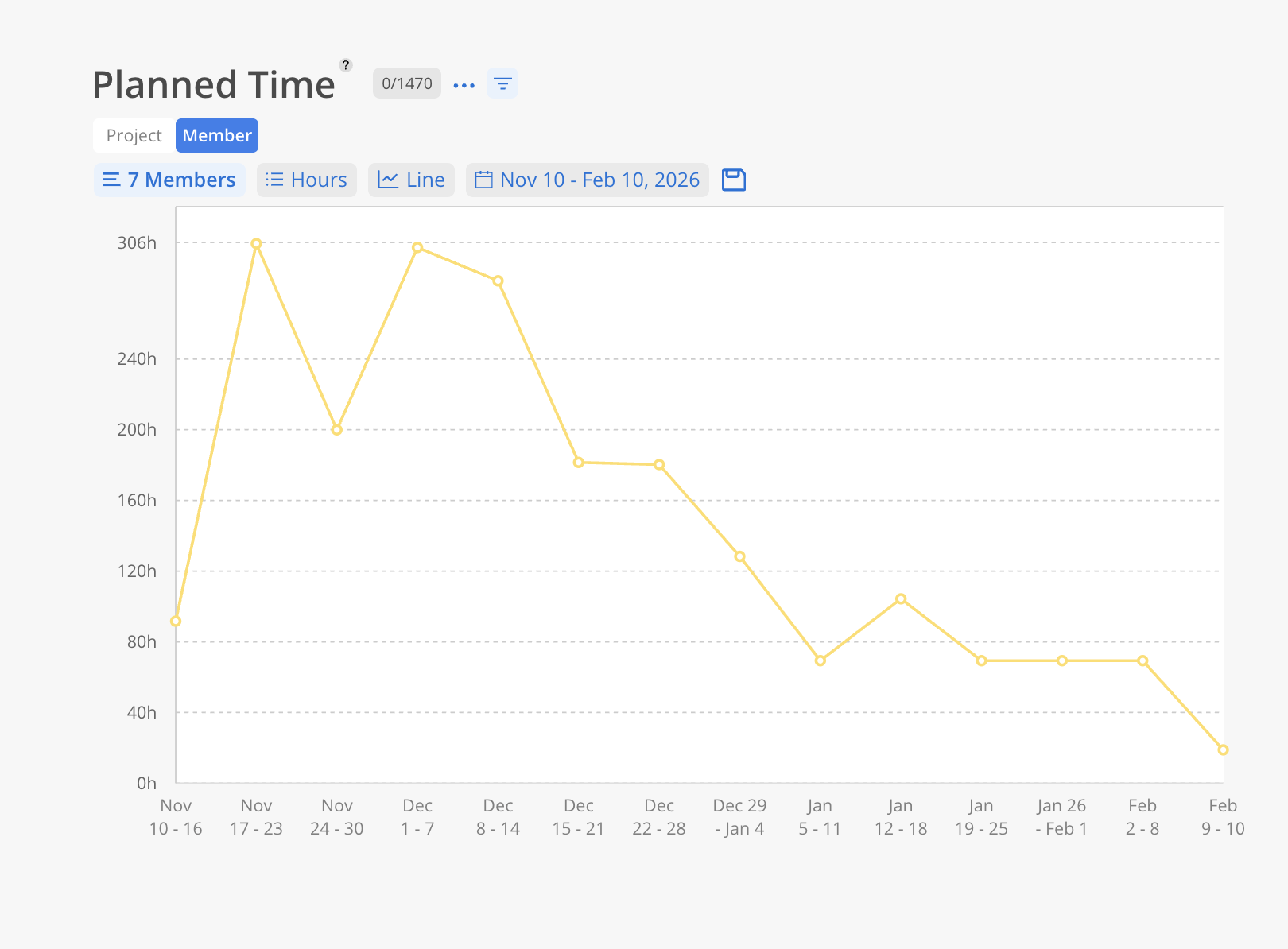The height and width of the screenshot is (949, 1288).
Task: Click the help question mark icon
Action: coord(346,65)
